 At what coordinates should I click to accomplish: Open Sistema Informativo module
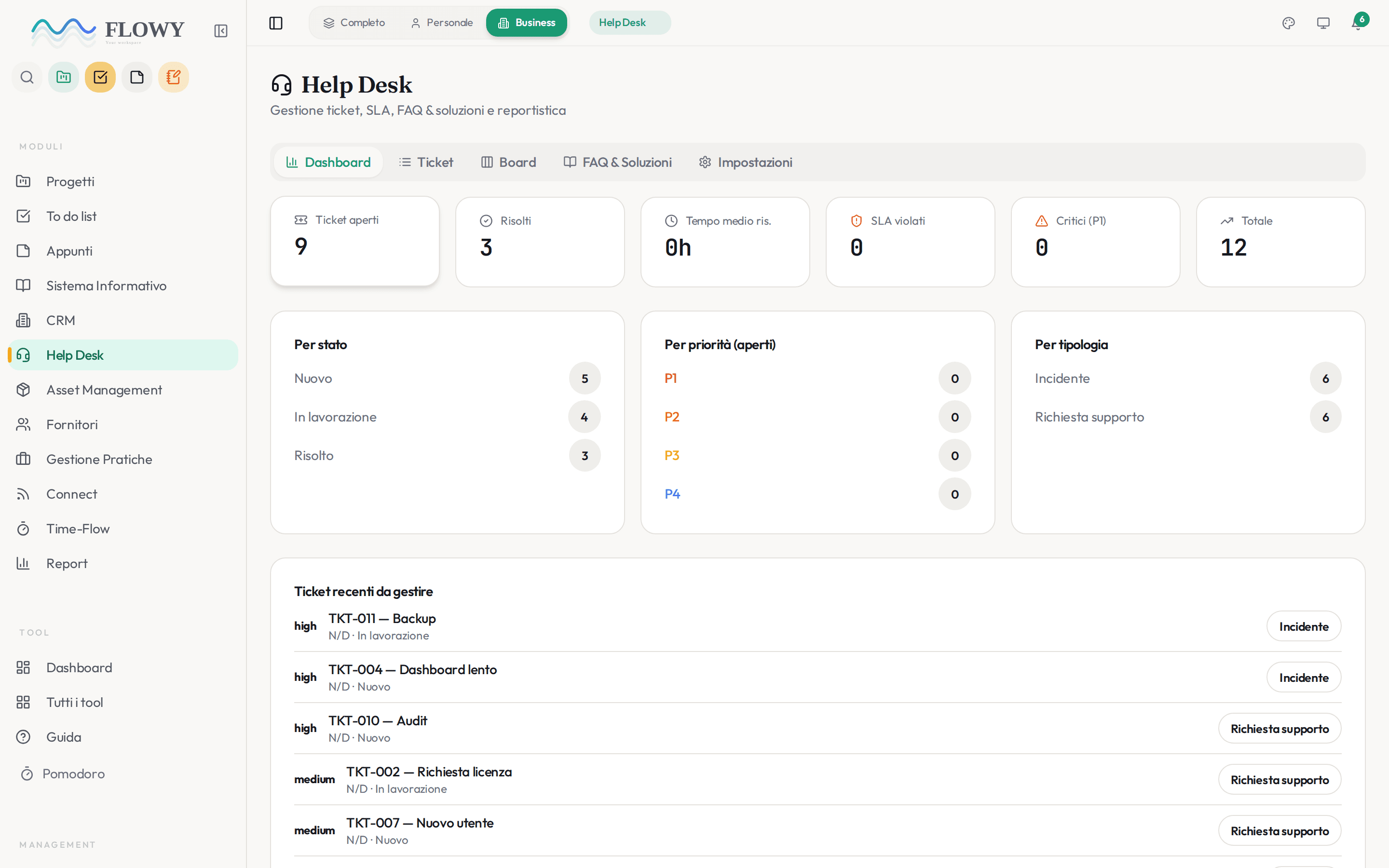click(123, 286)
